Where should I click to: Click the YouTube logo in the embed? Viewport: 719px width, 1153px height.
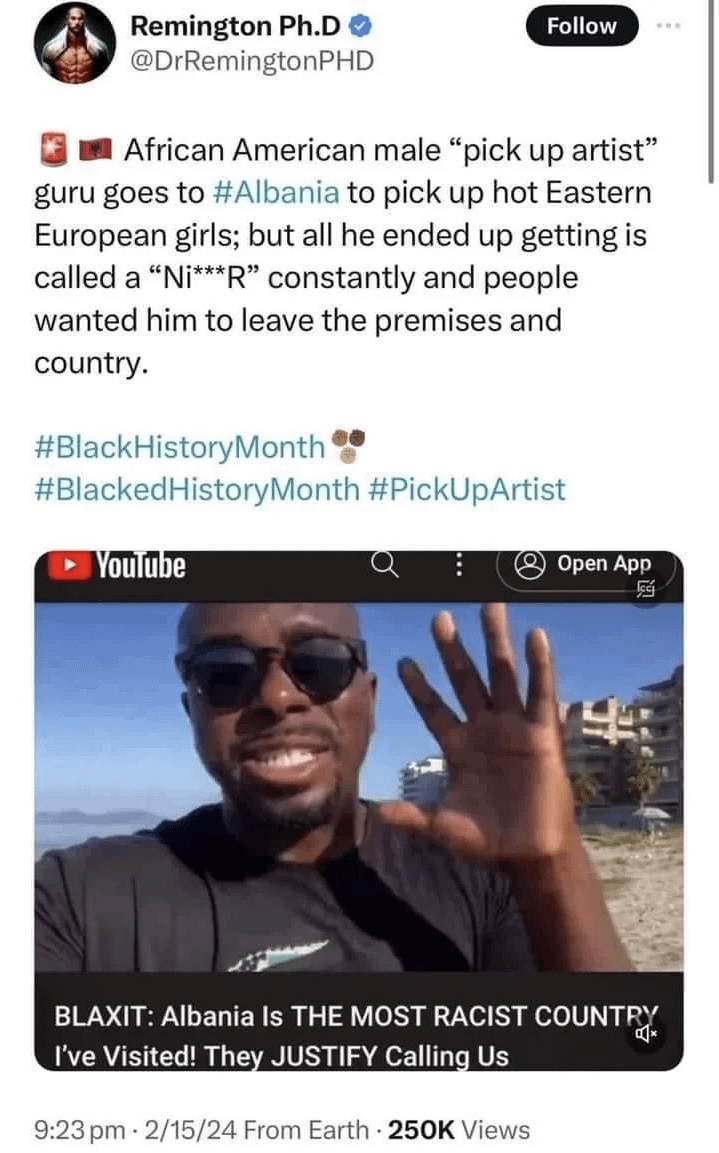(x=117, y=565)
